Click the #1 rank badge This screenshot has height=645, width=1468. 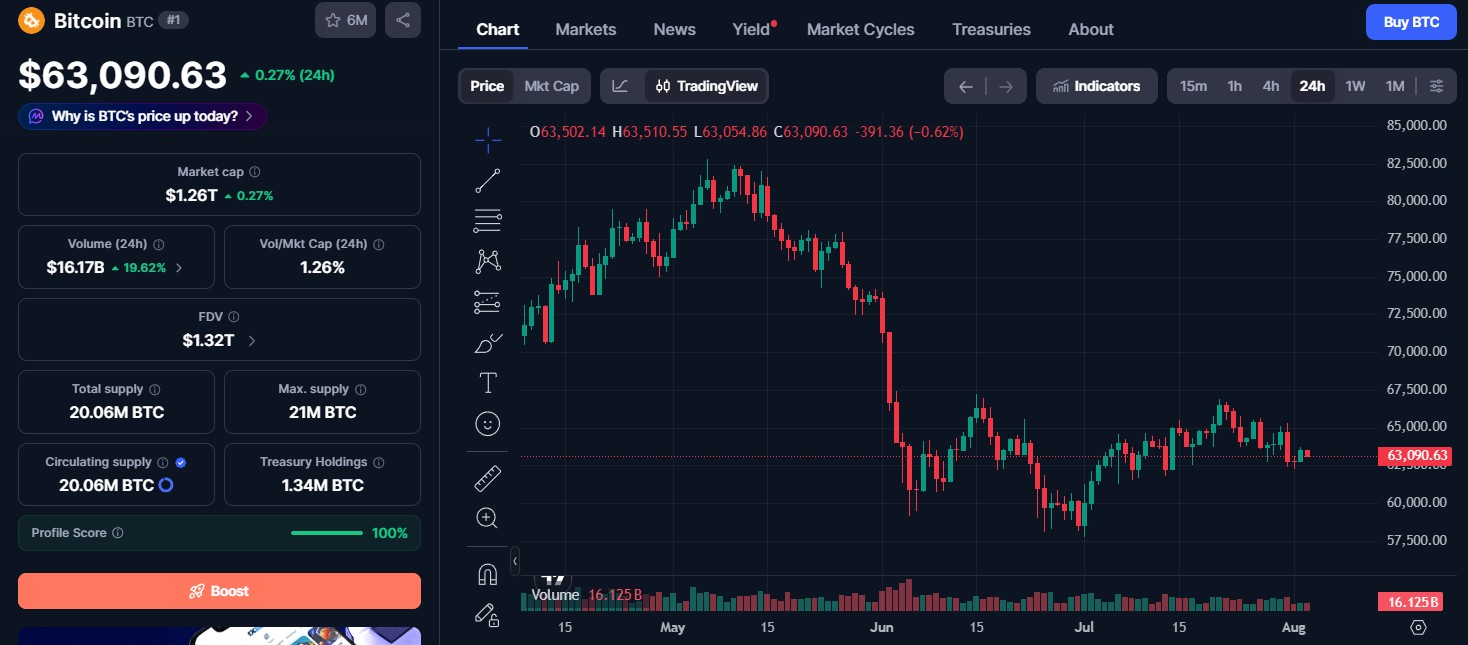(x=174, y=20)
